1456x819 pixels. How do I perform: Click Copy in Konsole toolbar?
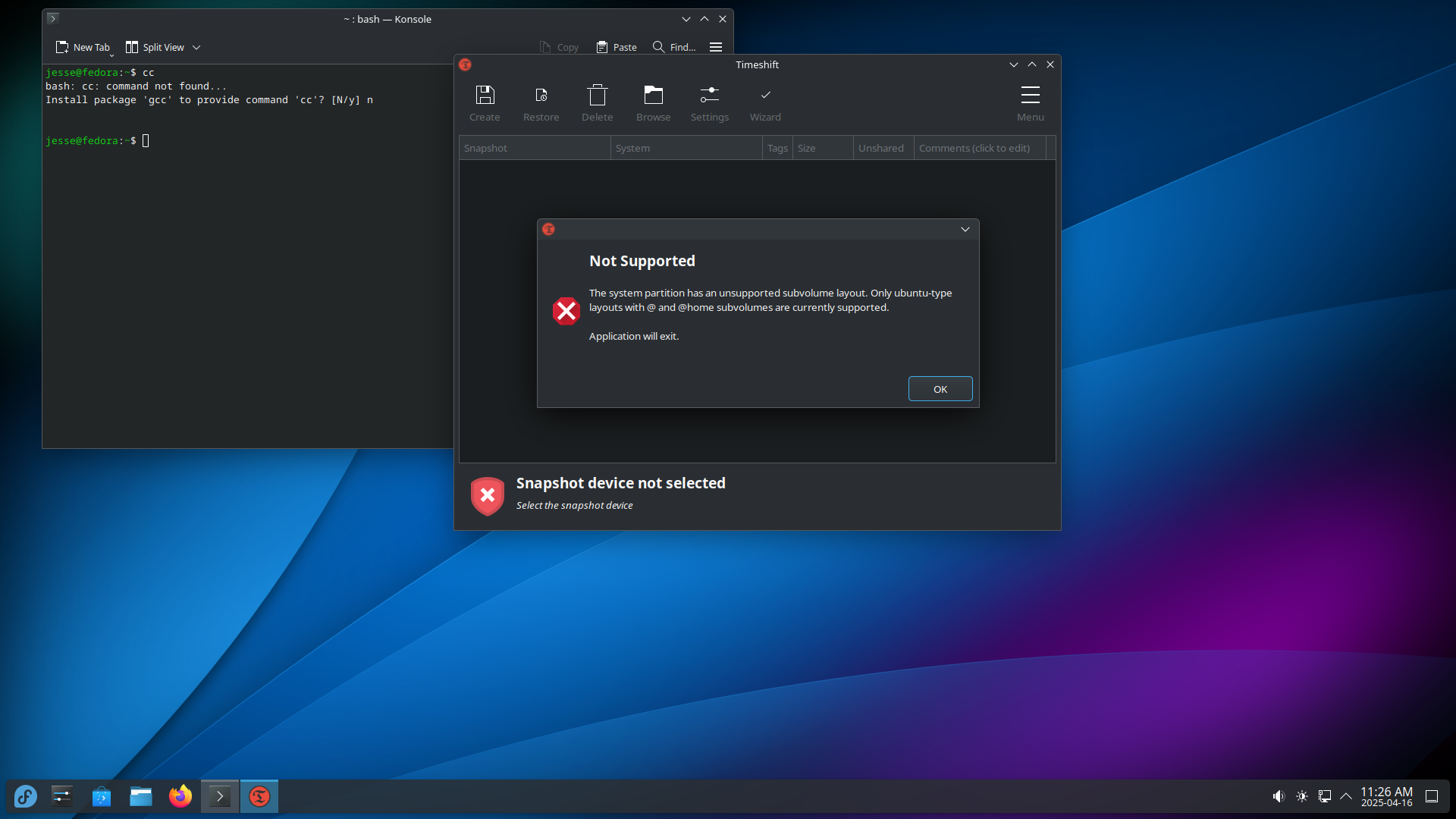point(559,47)
